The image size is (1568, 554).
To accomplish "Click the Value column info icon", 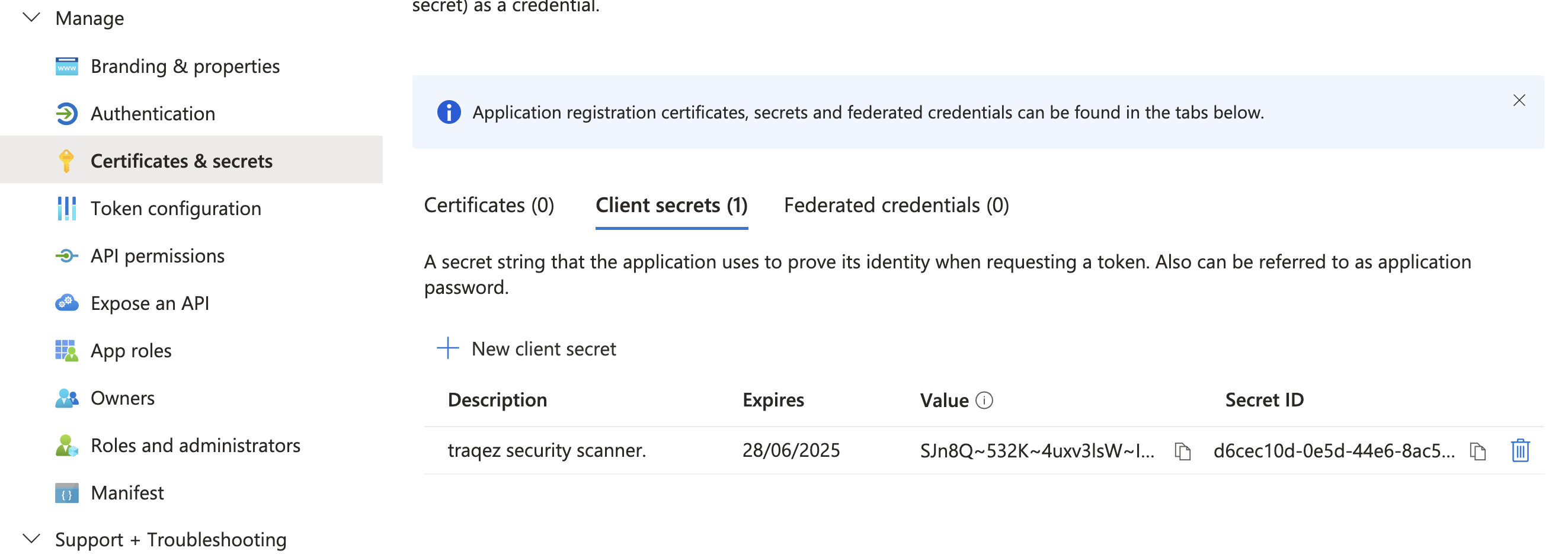I will pyautogui.click(x=984, y=401).
